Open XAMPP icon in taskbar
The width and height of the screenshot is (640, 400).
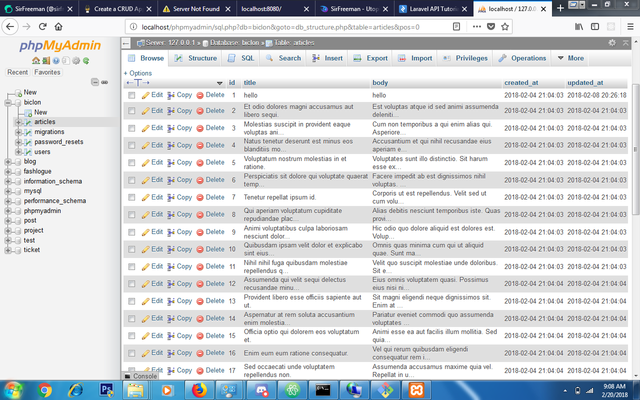click(416, 390)
